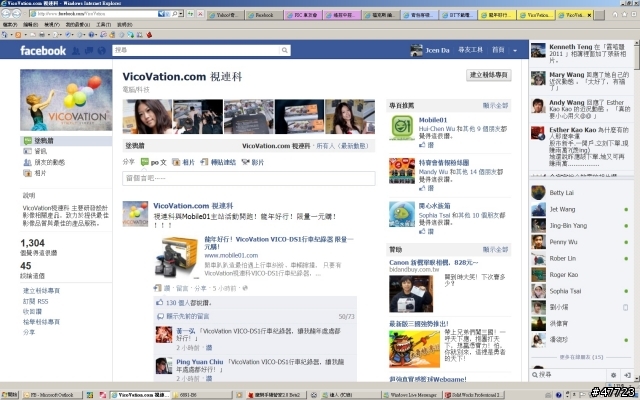This screenshot has width=640, height=400.
Task: Click the Facebook logo
Action: point(43,51)
